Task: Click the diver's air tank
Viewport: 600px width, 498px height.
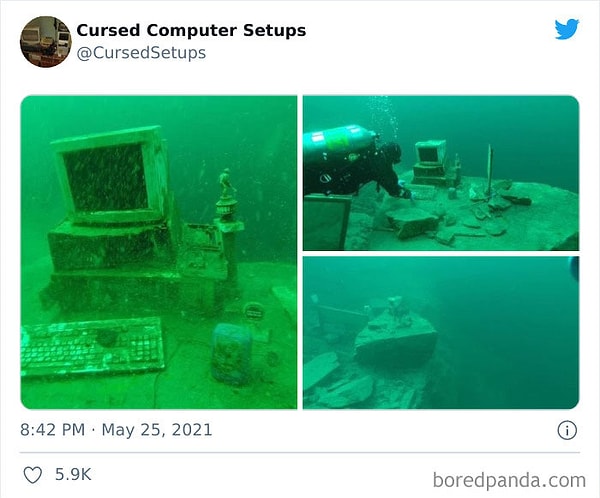Action: [338, 142]
